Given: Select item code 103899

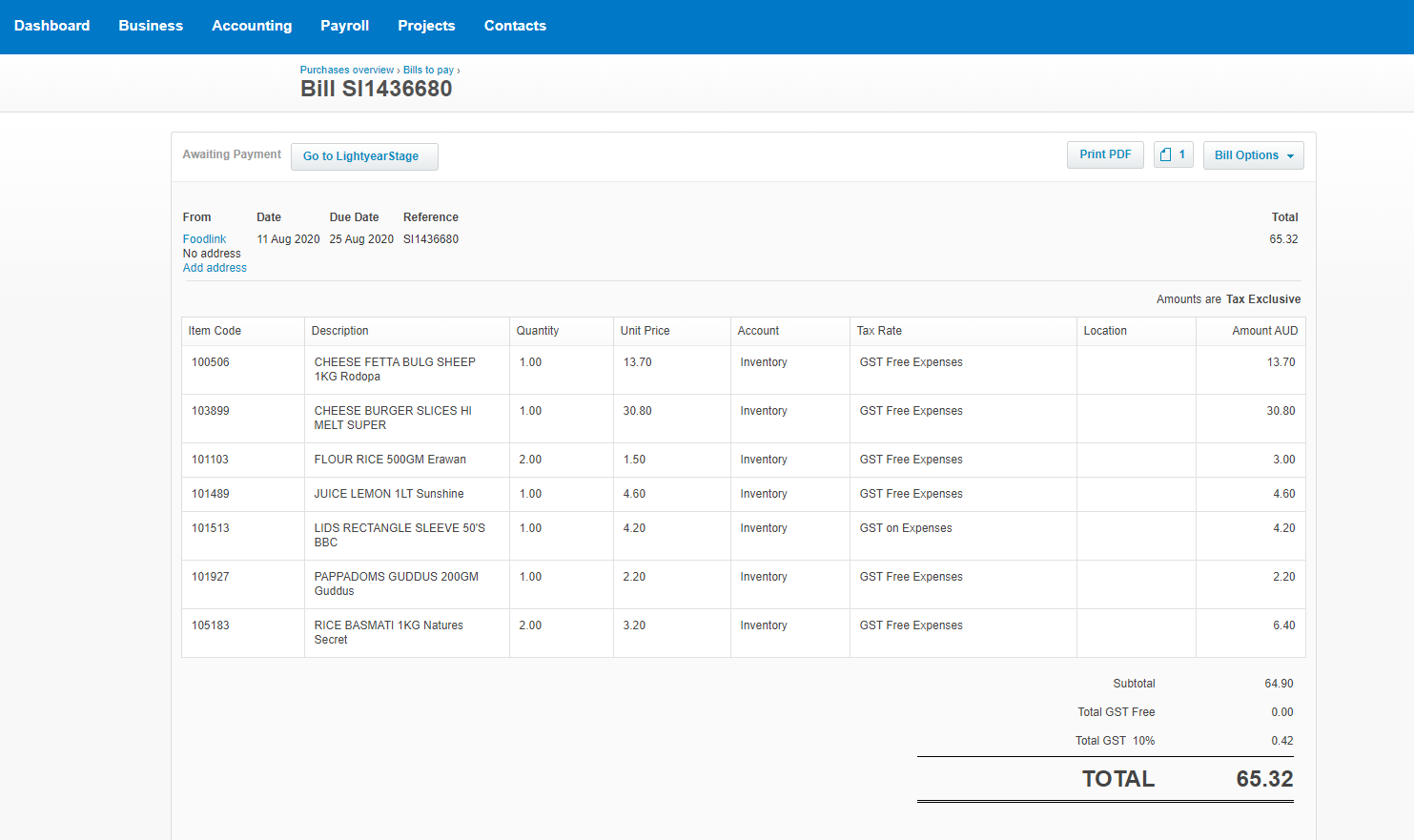Looking at the screenshot, I should click(x=211, y=411).
